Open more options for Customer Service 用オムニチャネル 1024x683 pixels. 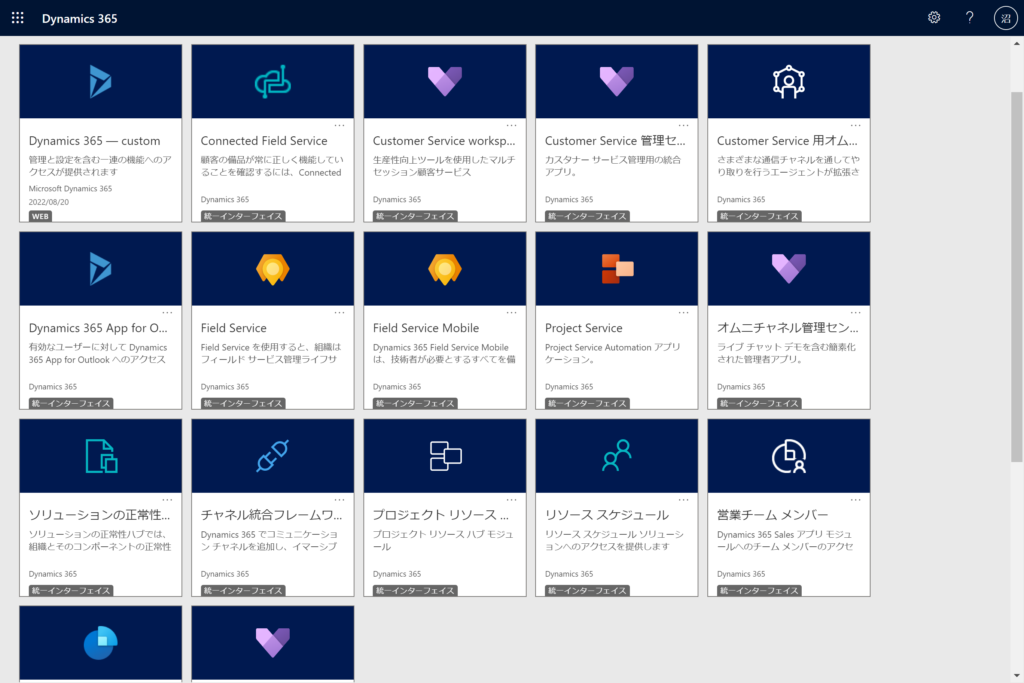coord(856,125)
